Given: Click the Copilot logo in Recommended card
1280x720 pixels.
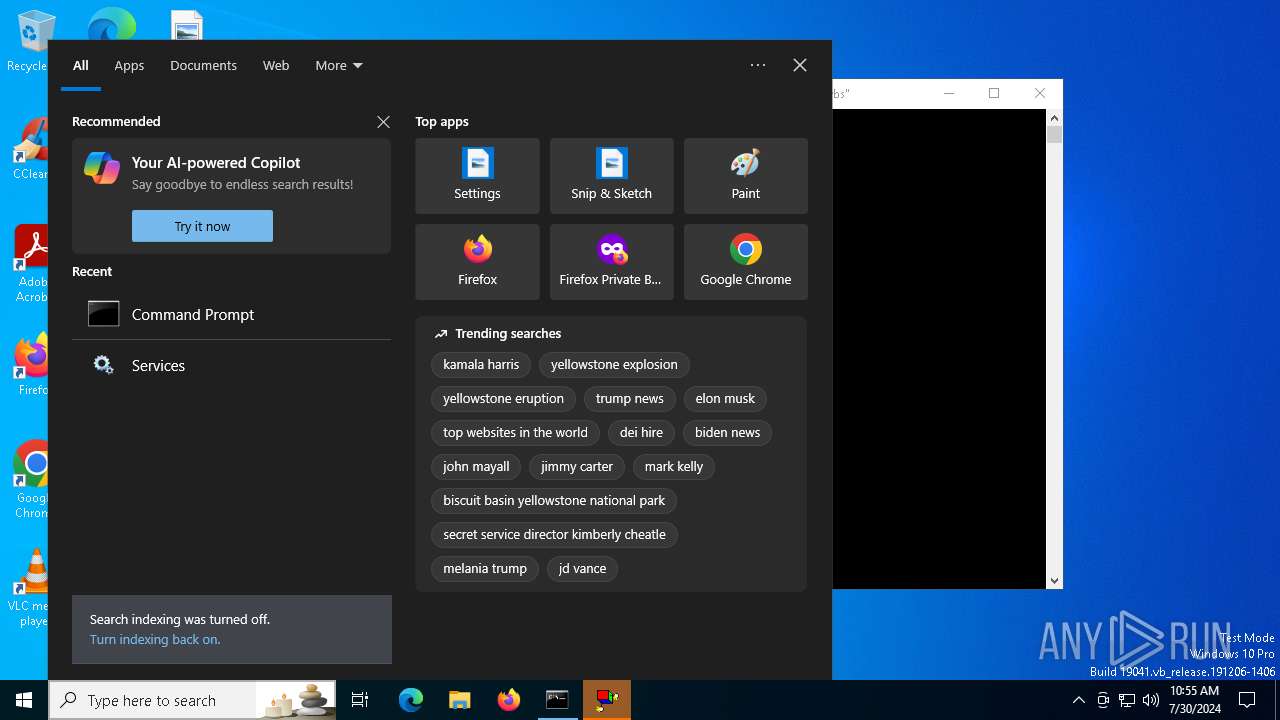Looking at the screenshot, I should click(x=102, y=168).
